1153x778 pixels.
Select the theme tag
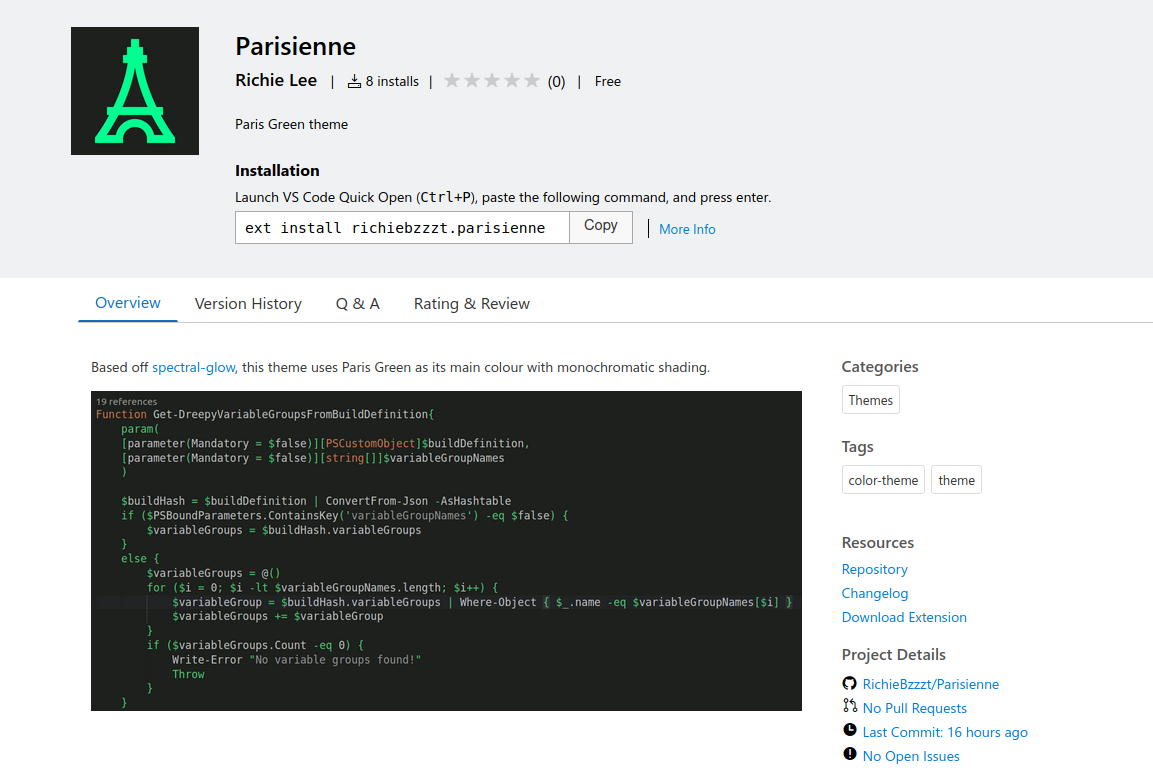point(956,480)
